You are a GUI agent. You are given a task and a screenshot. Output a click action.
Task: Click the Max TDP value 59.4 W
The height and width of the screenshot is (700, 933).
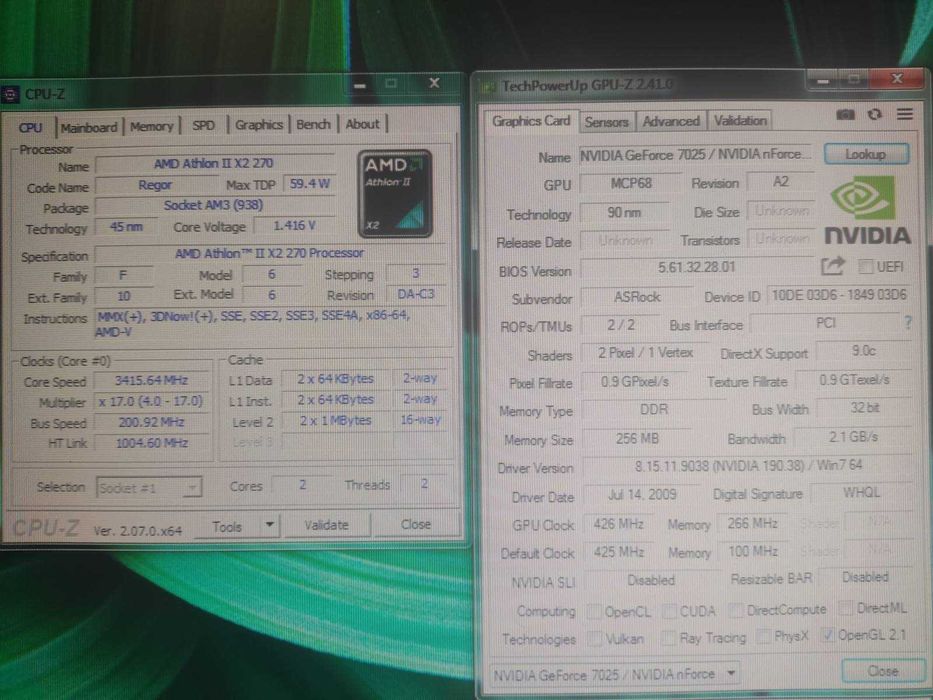click(x=309, y=184)
